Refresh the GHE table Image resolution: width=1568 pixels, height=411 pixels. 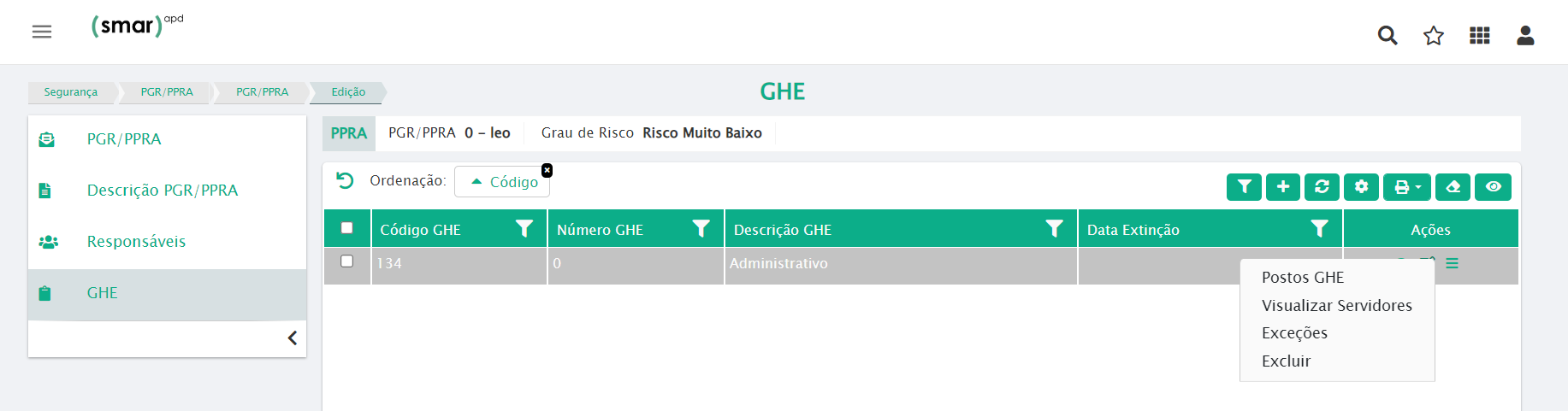1322,186
